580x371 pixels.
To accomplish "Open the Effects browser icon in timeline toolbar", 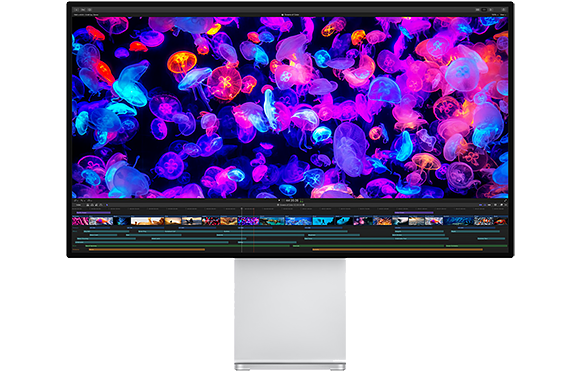I will (x=501, y=205).
